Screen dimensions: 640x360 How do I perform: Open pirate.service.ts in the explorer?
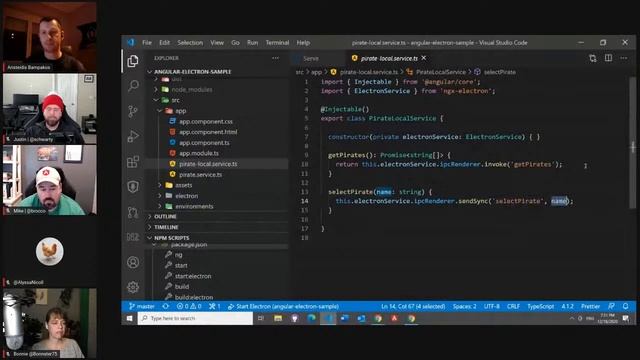[200, 174]
